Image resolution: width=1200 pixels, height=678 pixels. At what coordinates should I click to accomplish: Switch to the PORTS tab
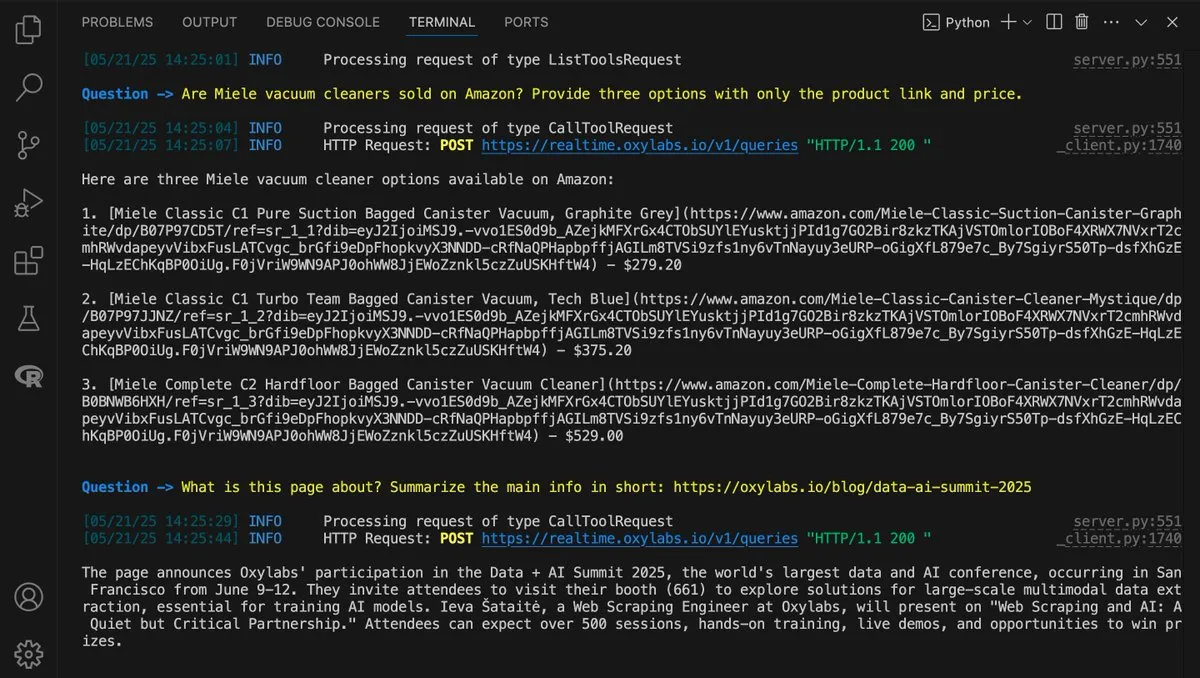pyautogui.click(x=526, y=22)
